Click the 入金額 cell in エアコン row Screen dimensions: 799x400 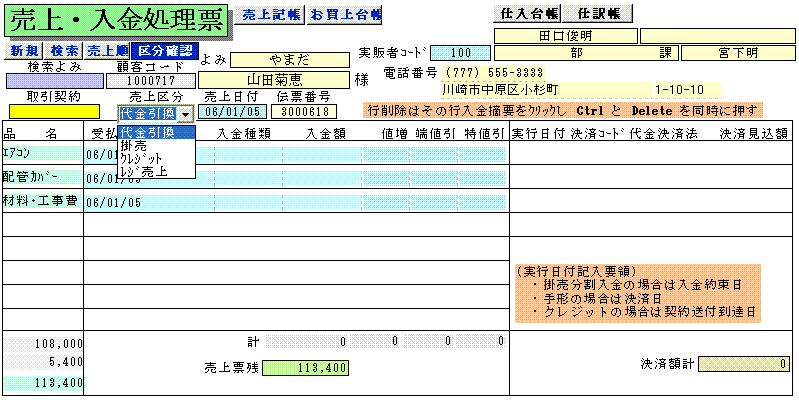point(322,155)
